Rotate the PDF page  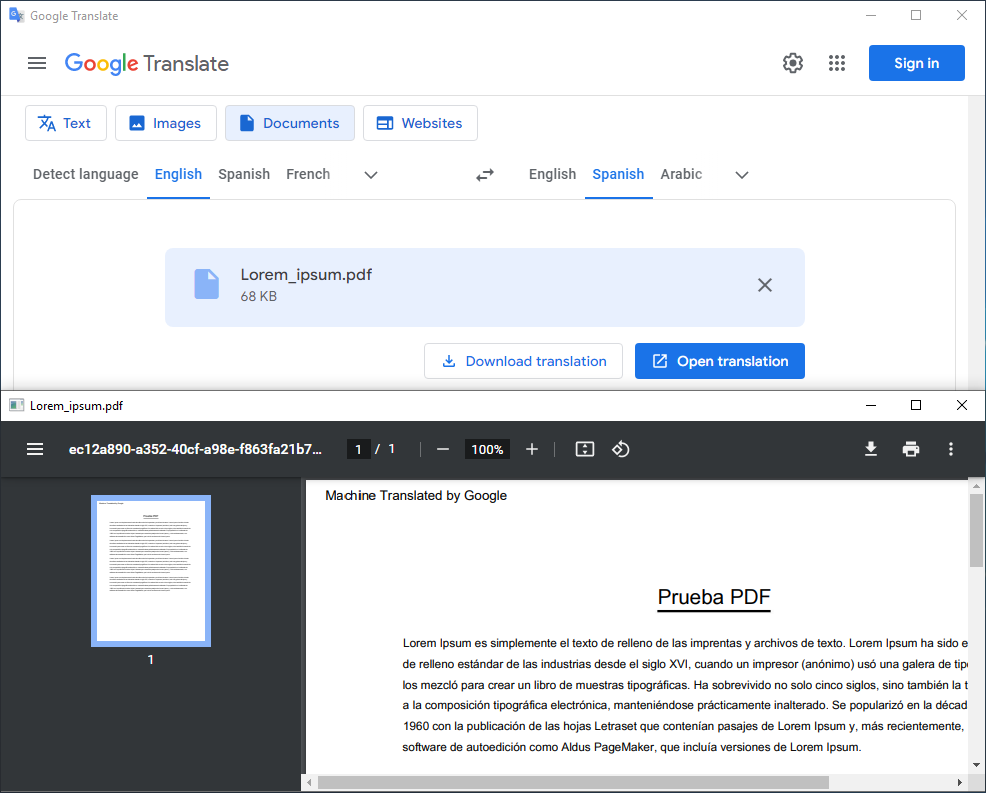[620, 449]
